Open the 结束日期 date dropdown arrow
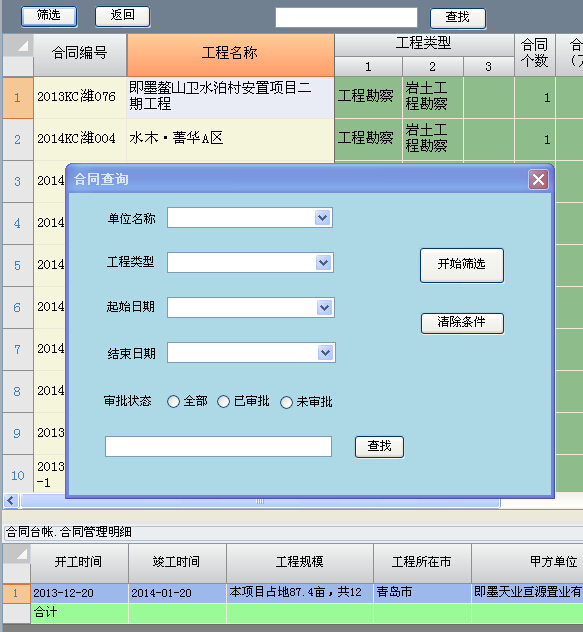Viewport: 583px width, 632px height. pyautogui.click(x=325, y=353)
